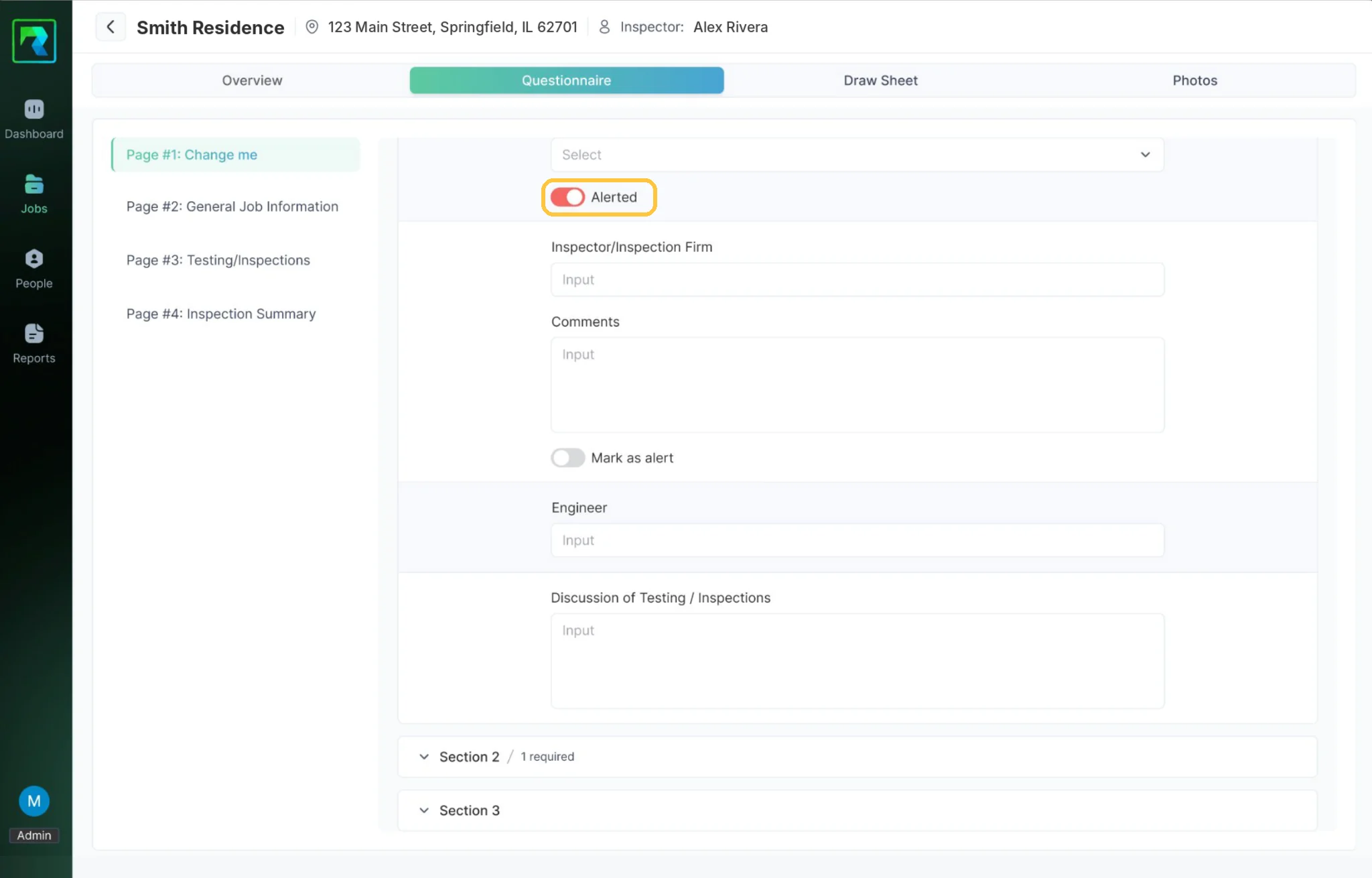The image size is (1372, 878).
Task: Click the location pin icon by the address
Action: point(312,27)
